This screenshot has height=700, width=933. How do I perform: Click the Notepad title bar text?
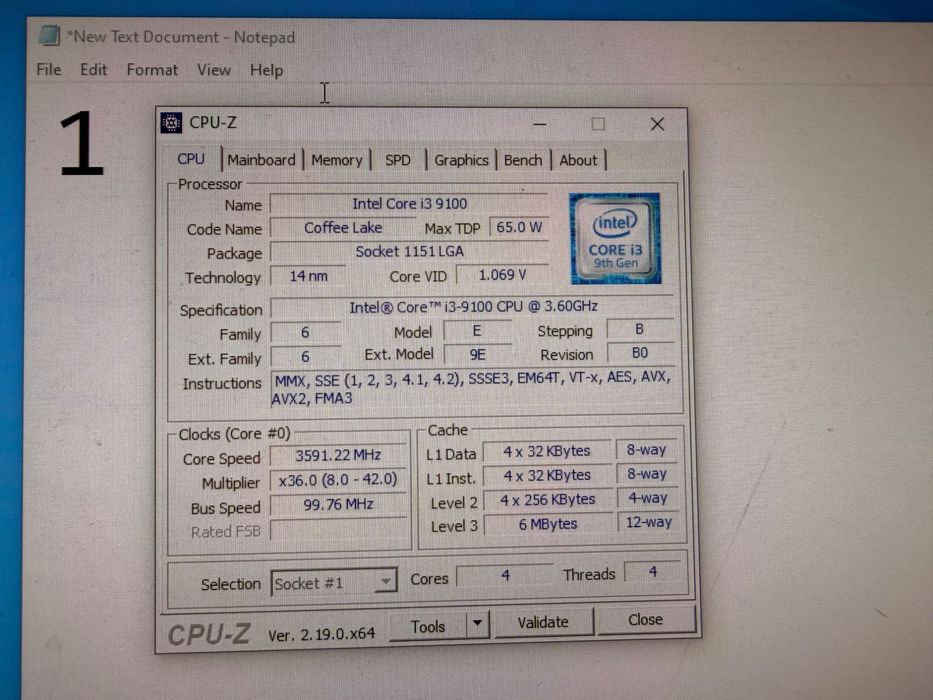181,37
